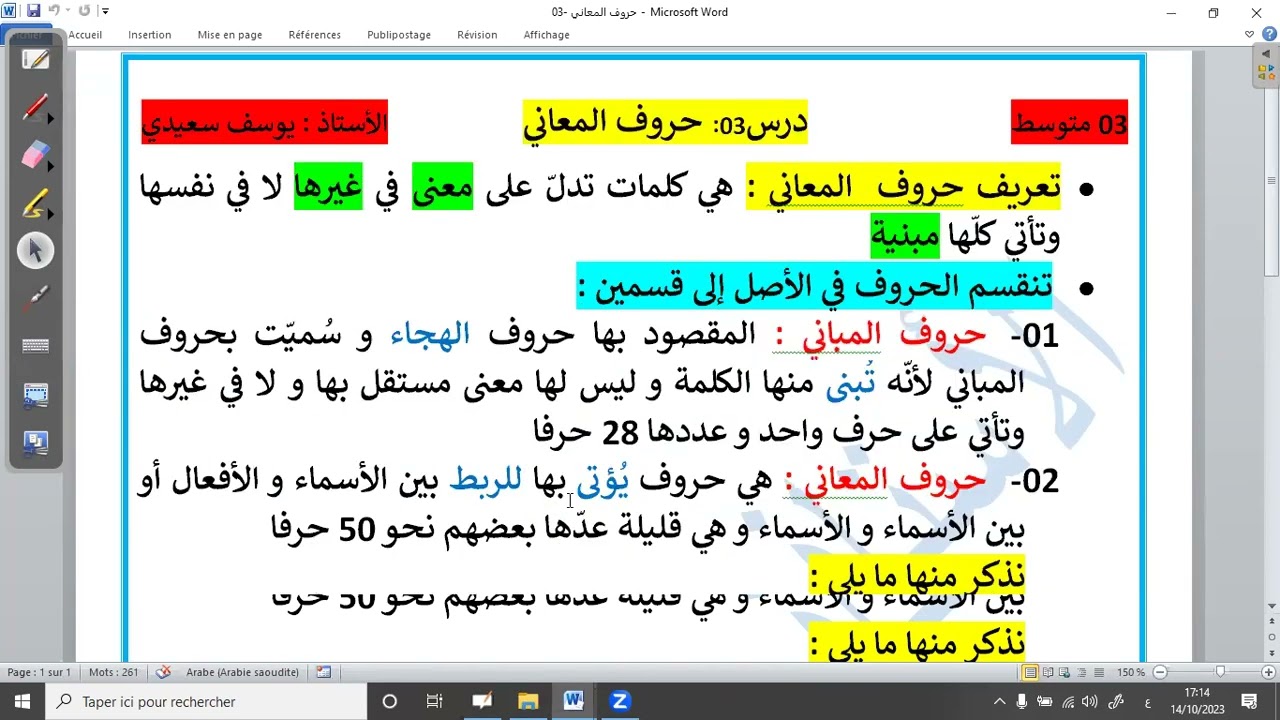
Task: Open word count Mots 261
Action: (x=114, y=672)
